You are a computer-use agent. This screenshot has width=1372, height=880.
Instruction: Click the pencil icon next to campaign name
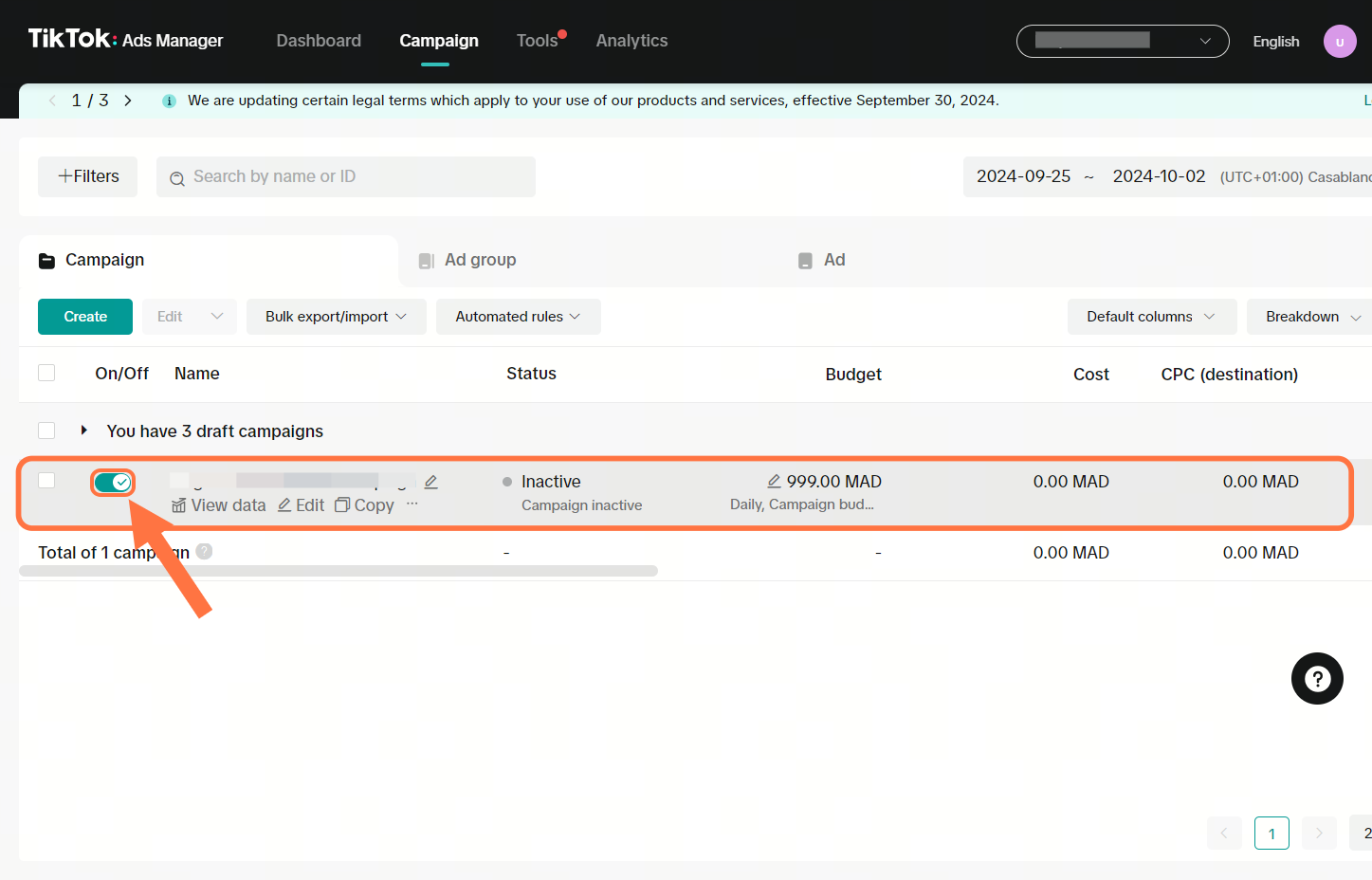tap(431, 482)
